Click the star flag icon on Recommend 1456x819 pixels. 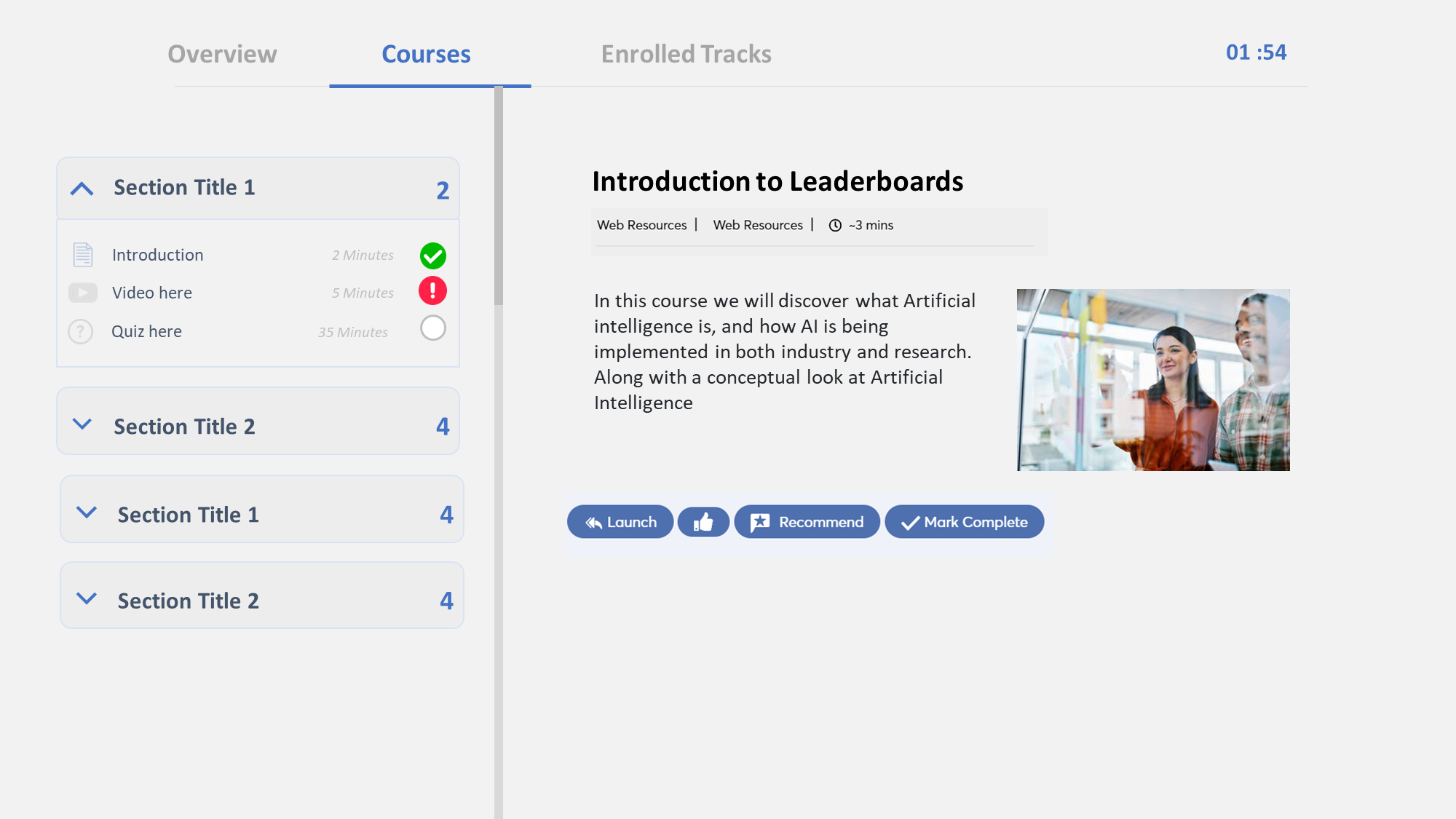(x=760, y=522)
